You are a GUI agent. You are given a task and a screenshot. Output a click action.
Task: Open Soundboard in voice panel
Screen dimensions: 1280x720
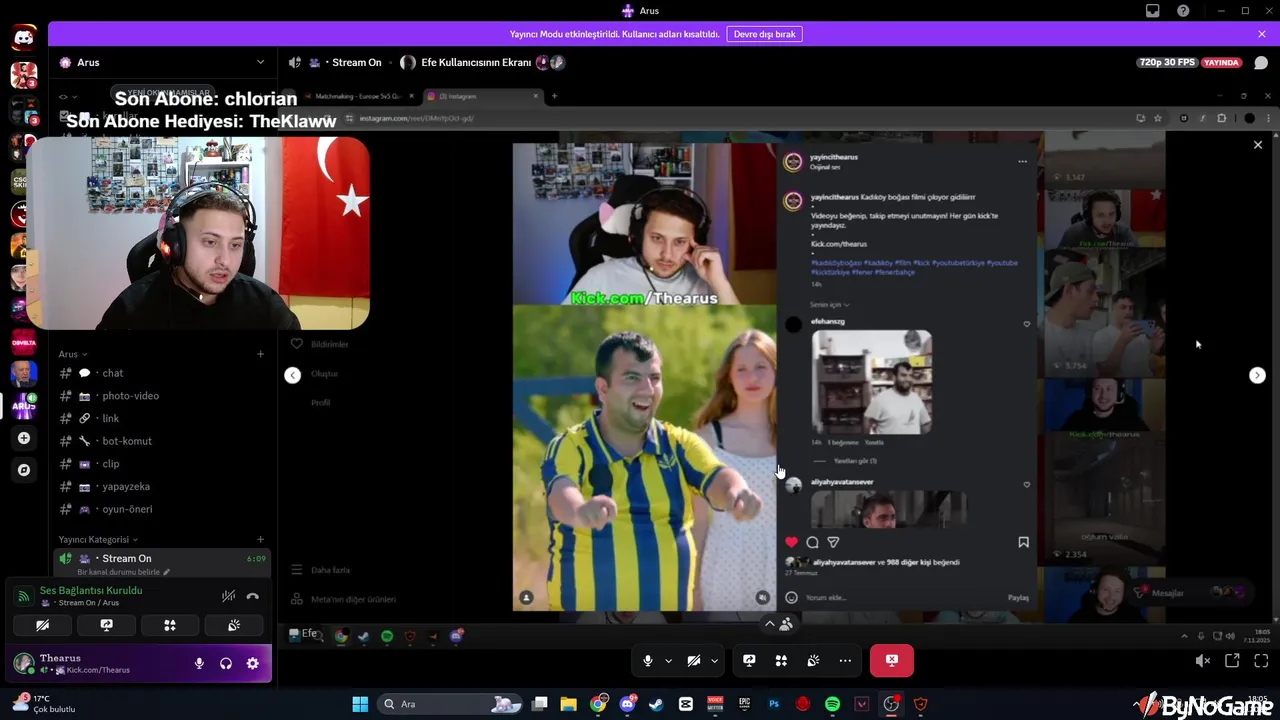pyautogui.click(x=233, y=625)
